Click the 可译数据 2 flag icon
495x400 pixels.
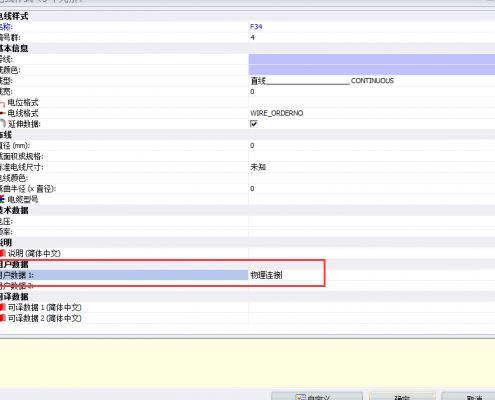point(3,318)
